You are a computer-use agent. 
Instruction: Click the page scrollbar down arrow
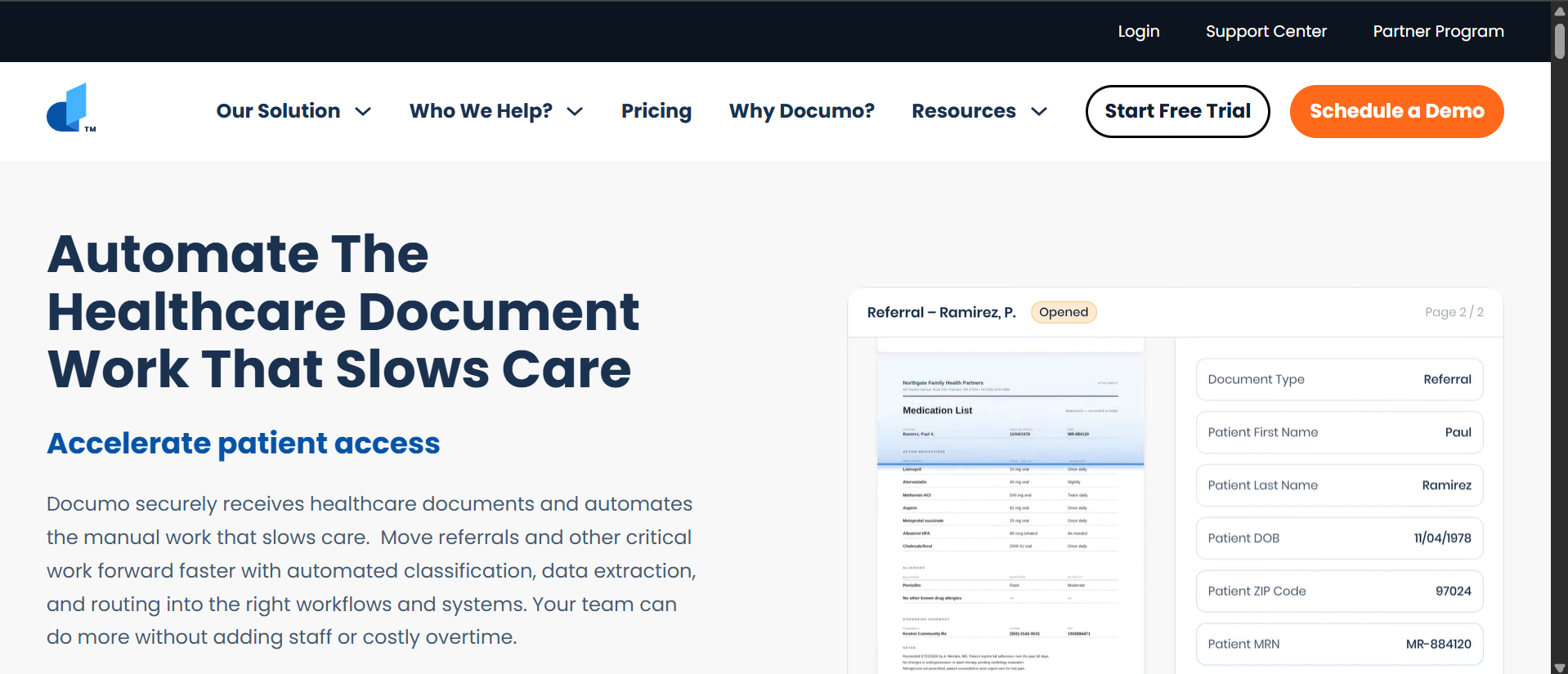[1560, 667]
